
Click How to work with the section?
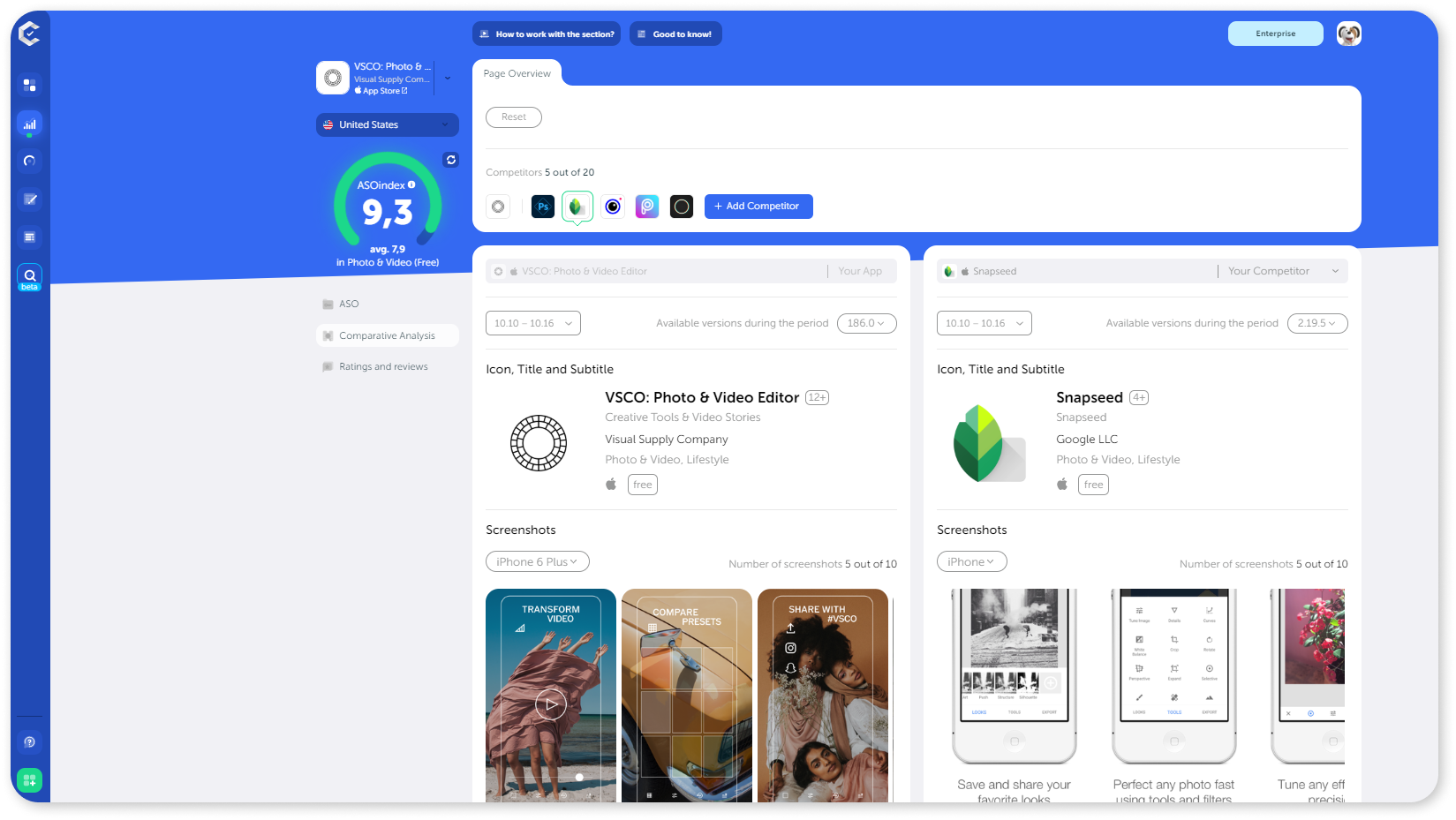547,34
